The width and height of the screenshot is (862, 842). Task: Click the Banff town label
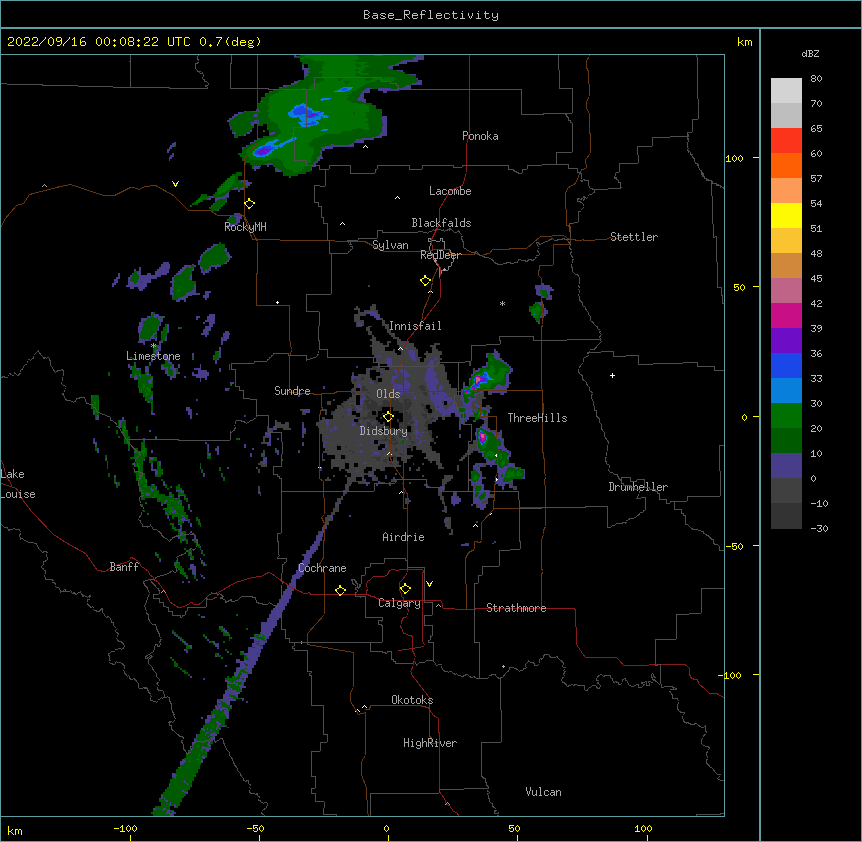coord(124,567)
